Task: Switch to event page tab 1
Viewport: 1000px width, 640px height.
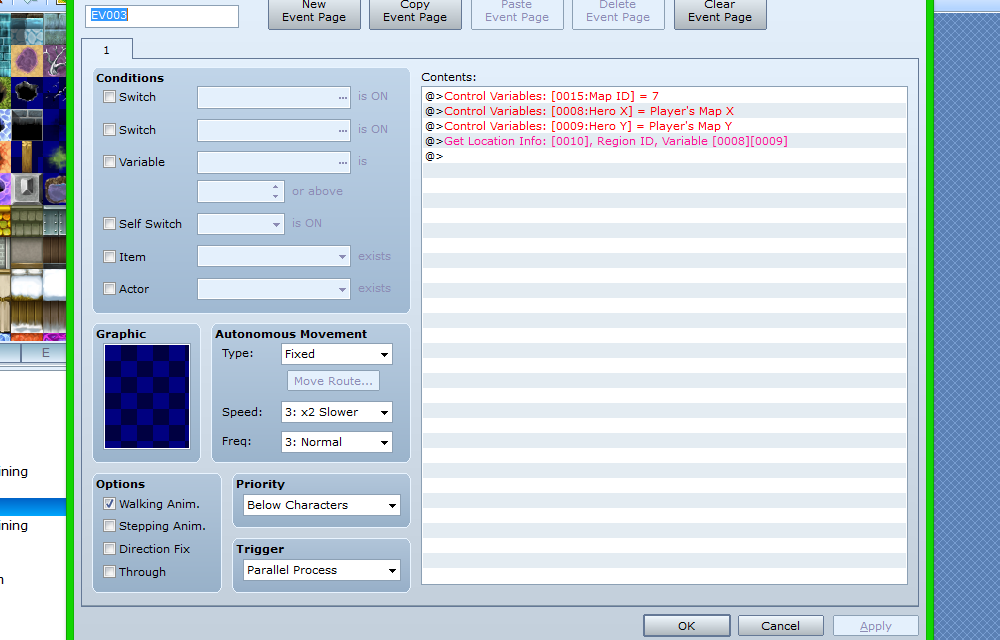Action: click(x=106, y=50)
